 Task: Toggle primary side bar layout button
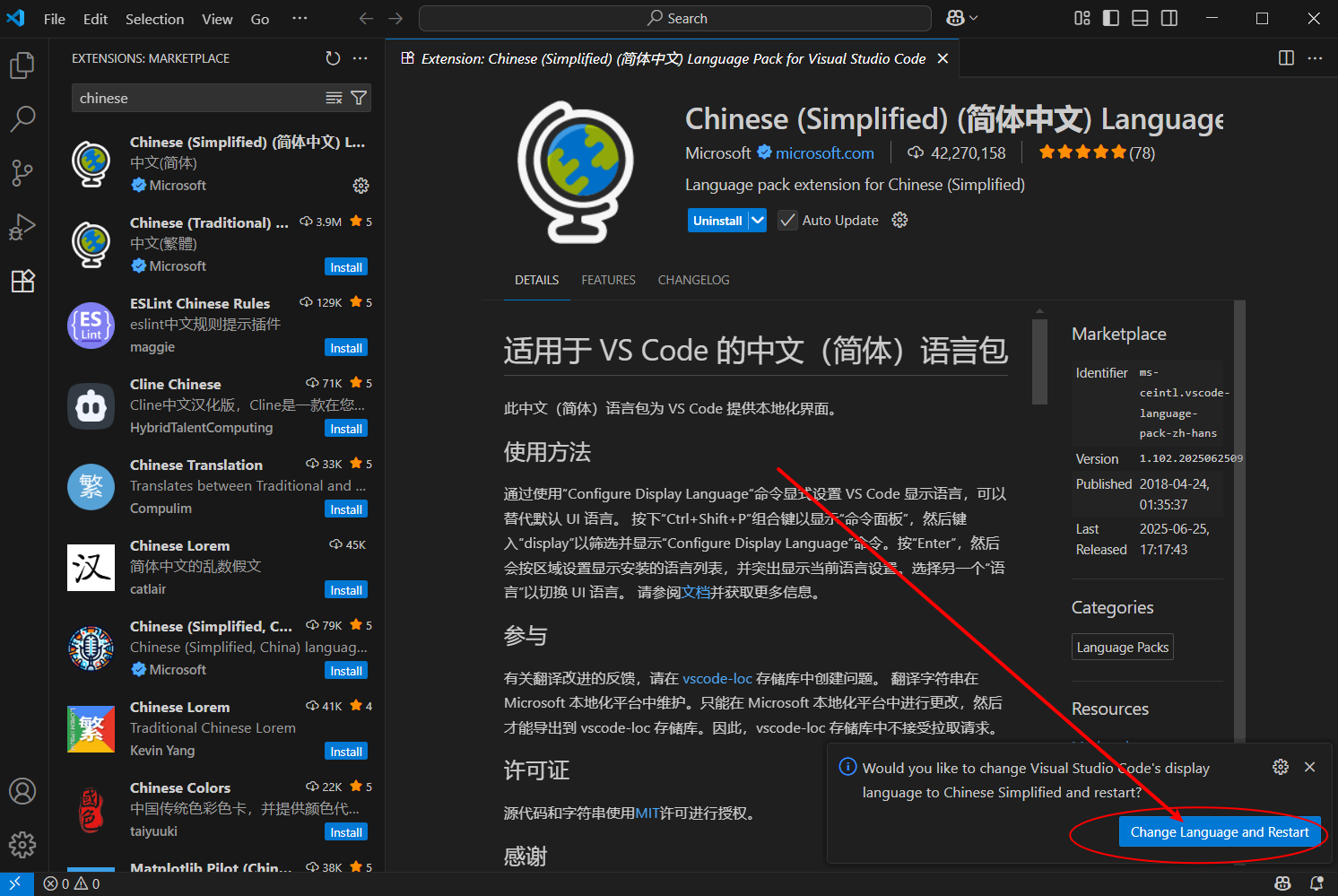[x=1111, y=18]
